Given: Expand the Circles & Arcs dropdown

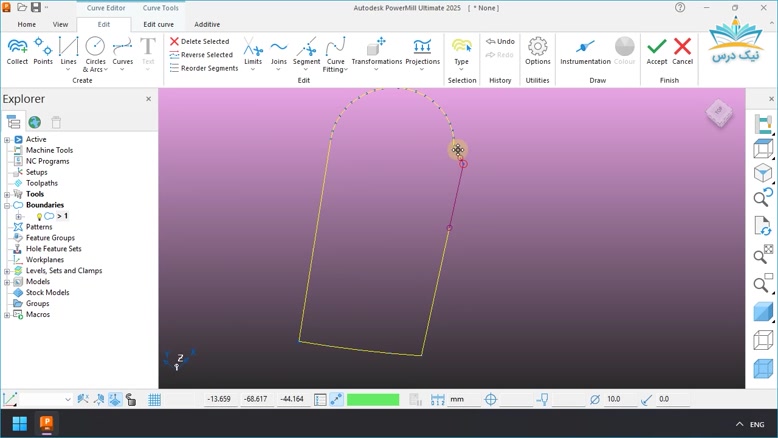Looking at the screenshot, I should click(95, 70).
